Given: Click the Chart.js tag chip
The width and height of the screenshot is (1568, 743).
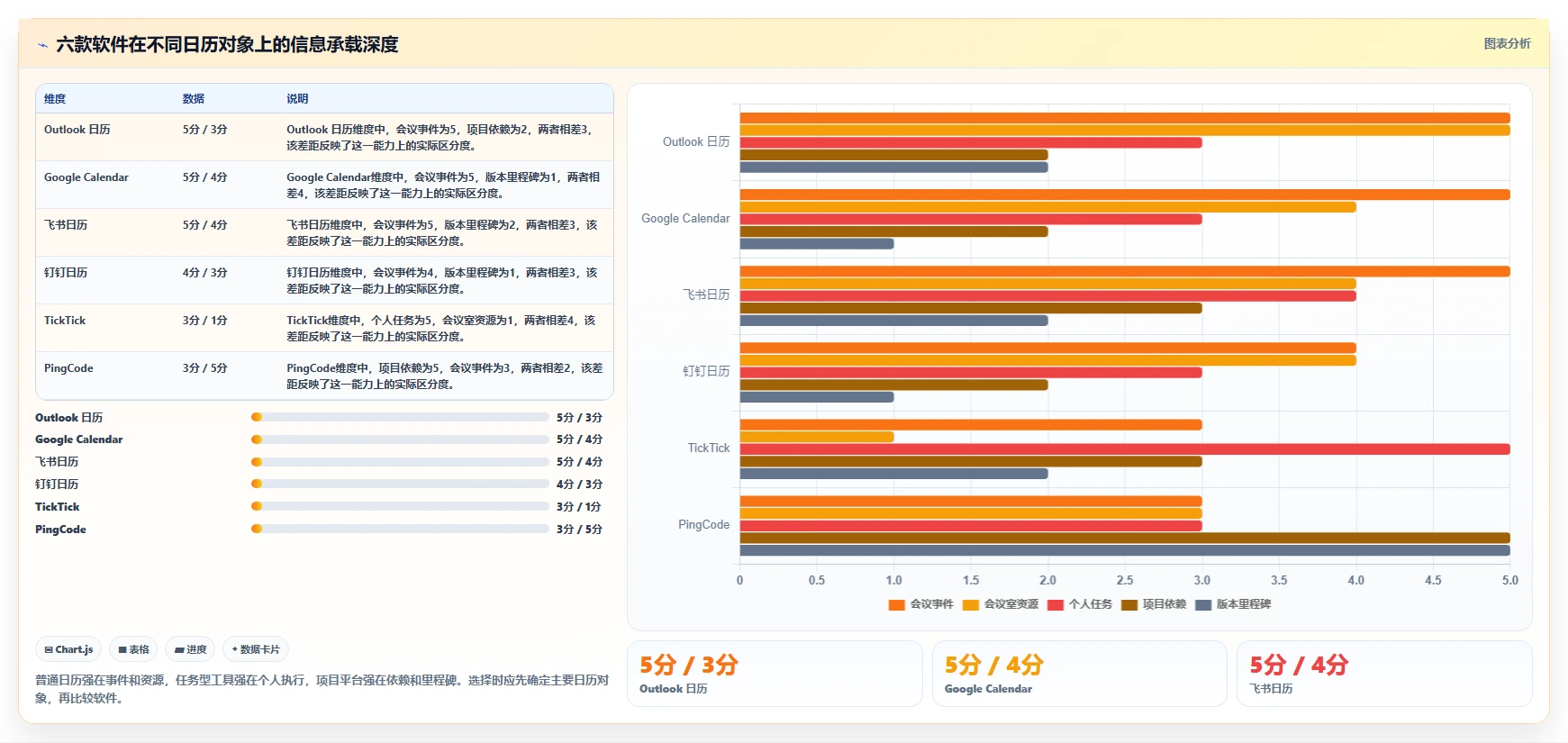Looking at the screenshot, I should coord(68,649).
